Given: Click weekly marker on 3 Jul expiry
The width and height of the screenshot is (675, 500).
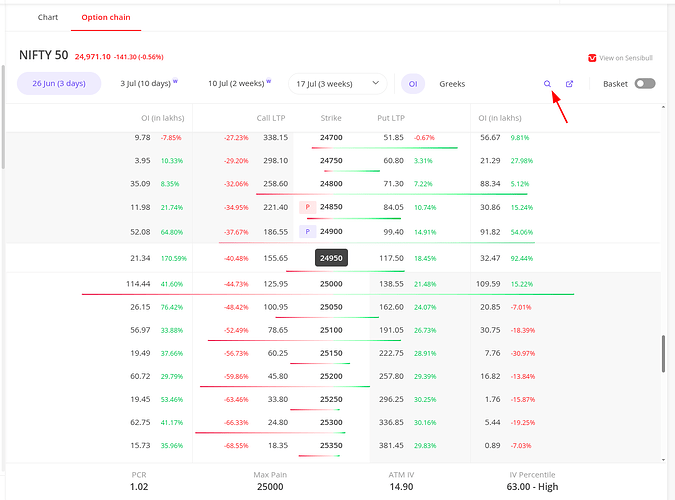Looking at the screenshot, I should [x=175, y=82].
